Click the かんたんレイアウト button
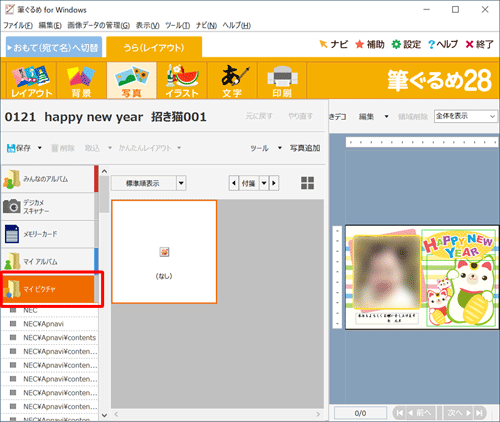This screenshot has width=500, height=422. point(145,148)
